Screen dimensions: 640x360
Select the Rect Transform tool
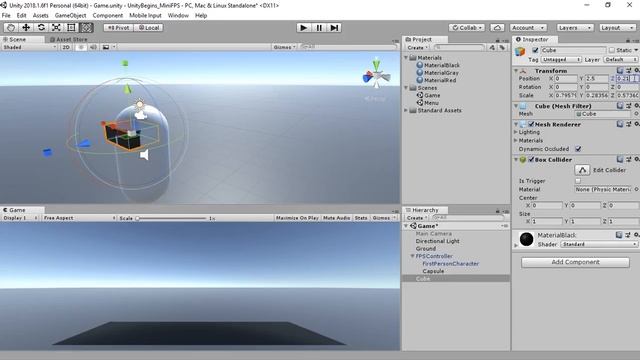(71, 27)
